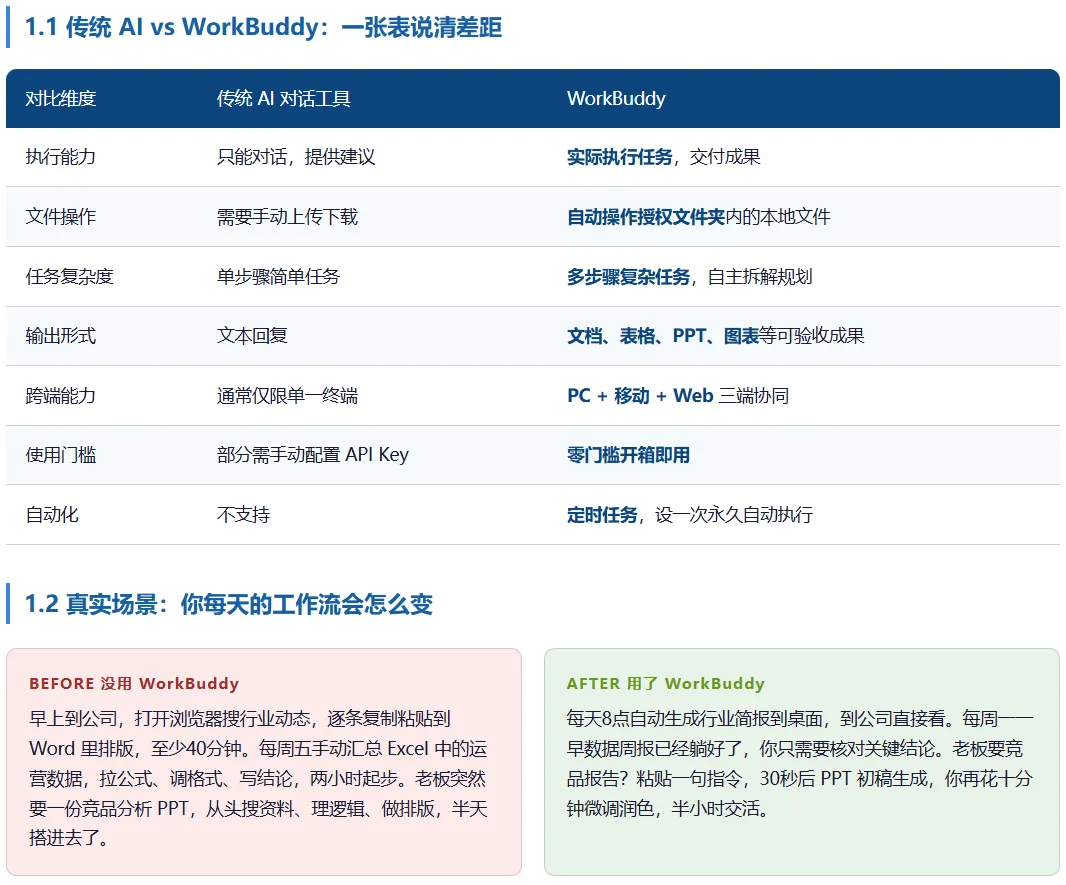Select the '执行能力' row label
Screen dimensions: 1066x885
tap(61, 157)
